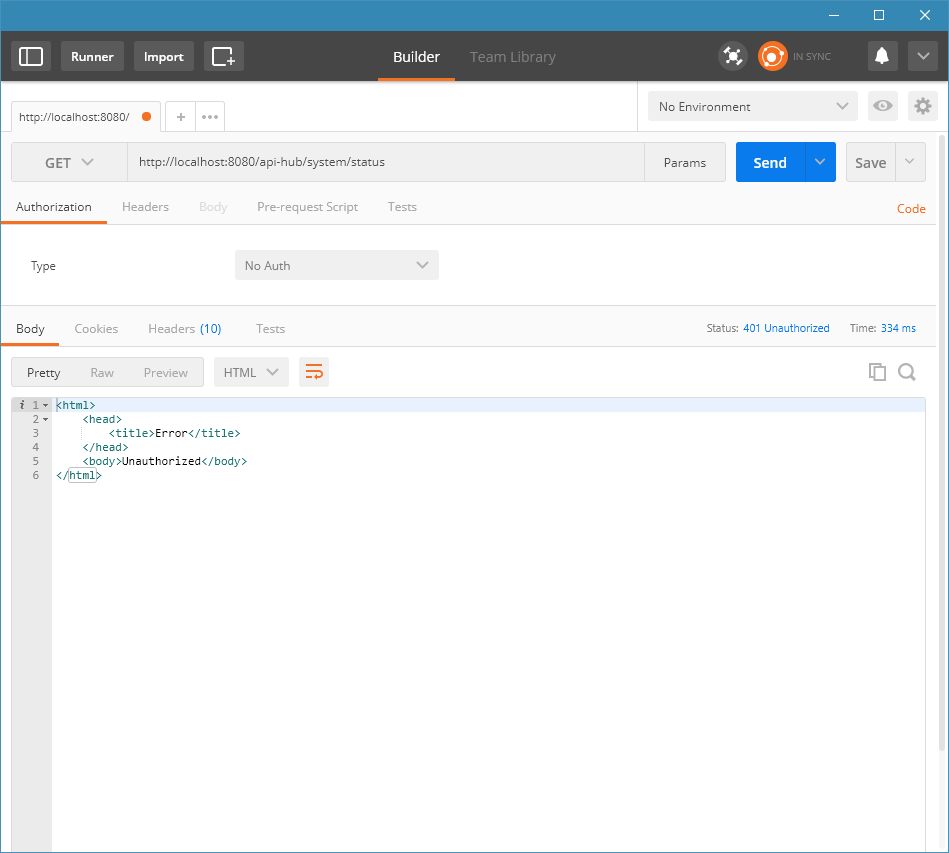Click the closing html tag line 6
Screen dimensions: 949x853
coord(79,475)
